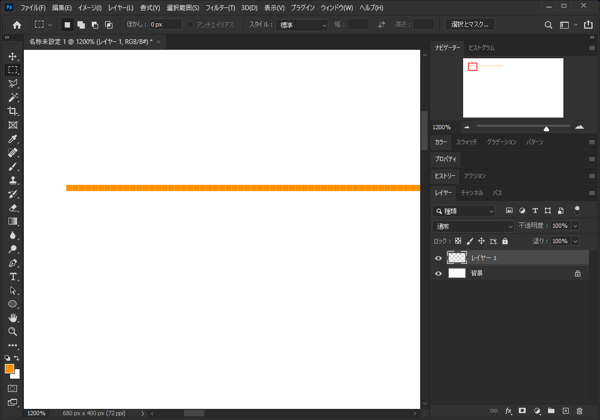The image size is (600, 420).
Task: Hide レイヤー 1 with its eye icon
Action: tap(439, 258)
